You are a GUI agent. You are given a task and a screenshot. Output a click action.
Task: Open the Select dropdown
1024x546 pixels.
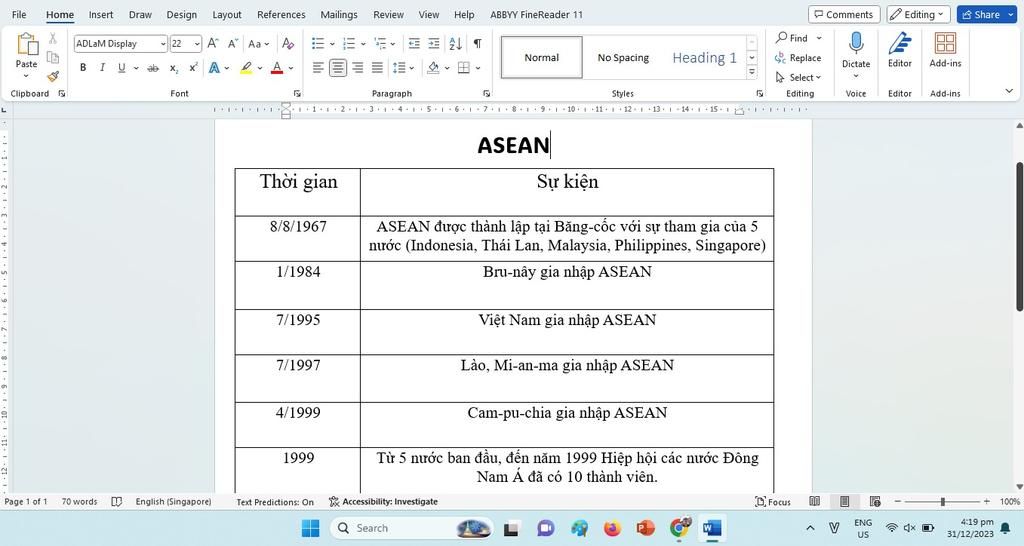coord(798,77)
